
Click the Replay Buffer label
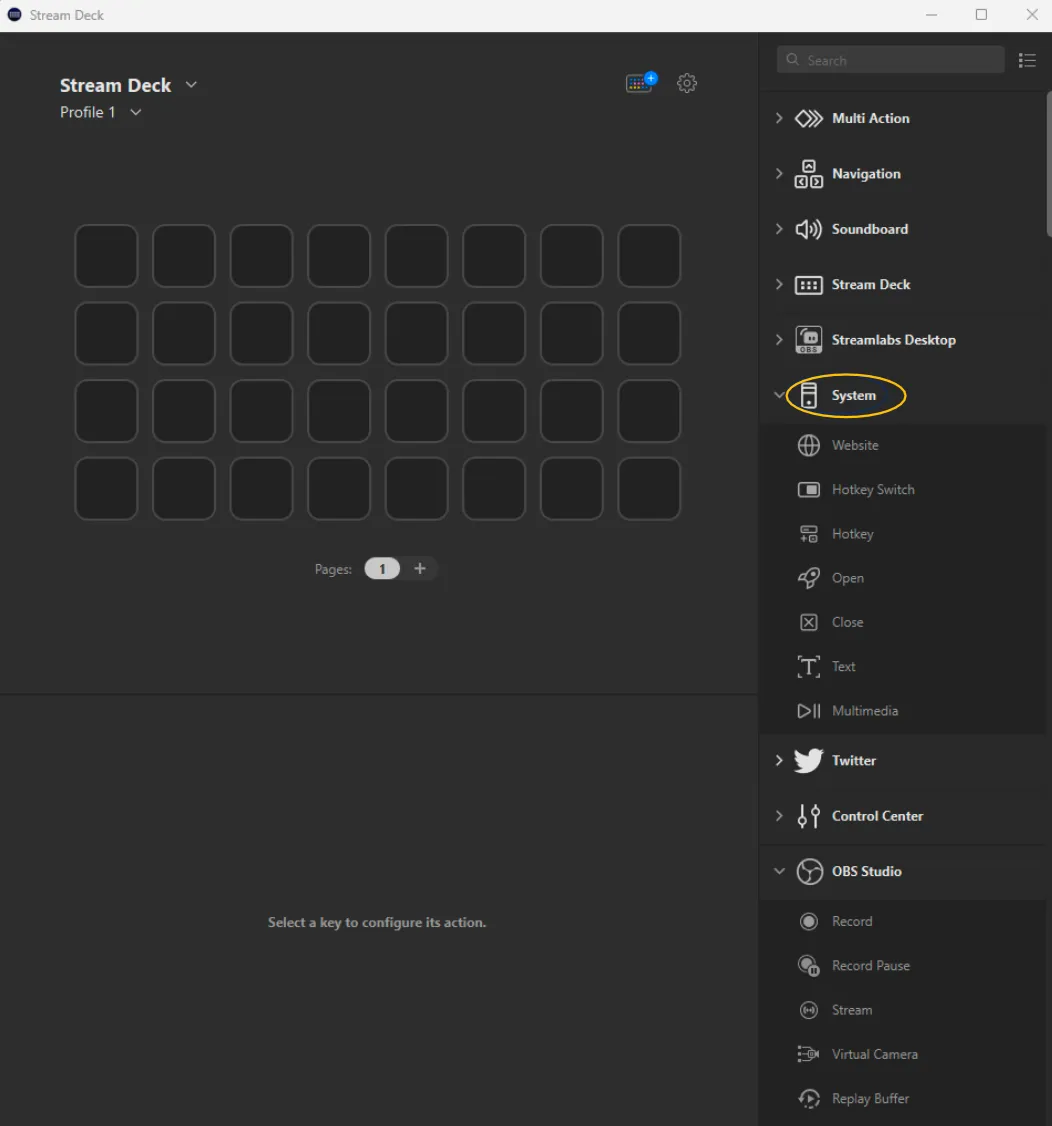[x=870, y=1099]
